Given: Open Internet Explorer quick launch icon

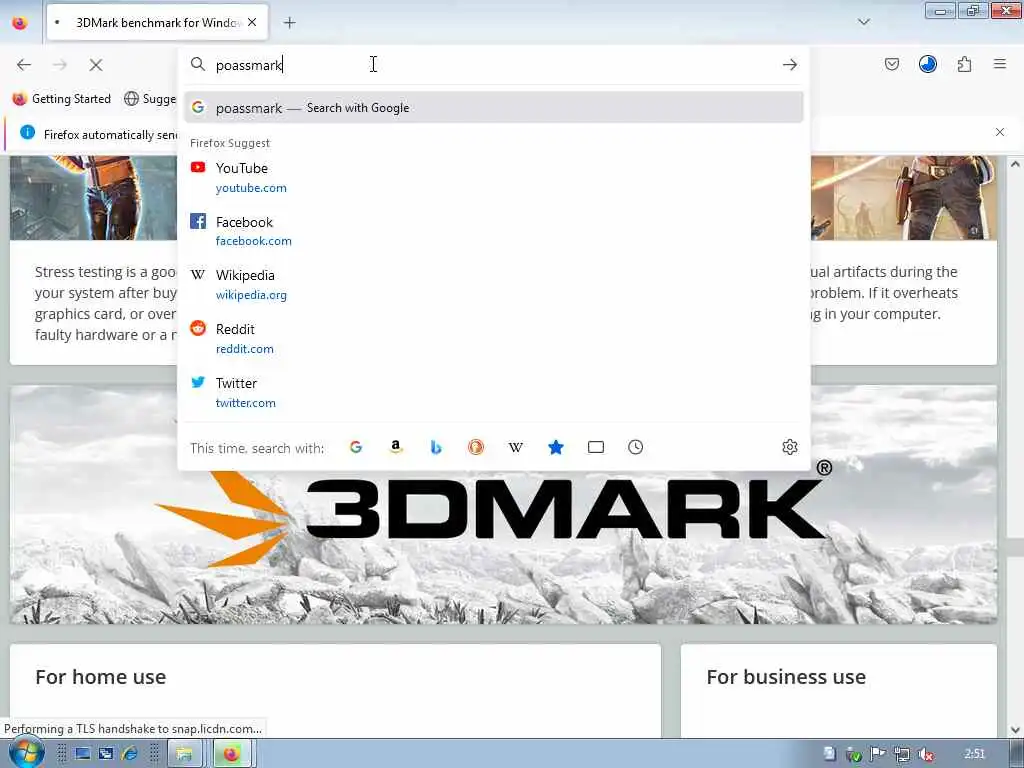Looking at the screenshot, I should pos(130,754).
